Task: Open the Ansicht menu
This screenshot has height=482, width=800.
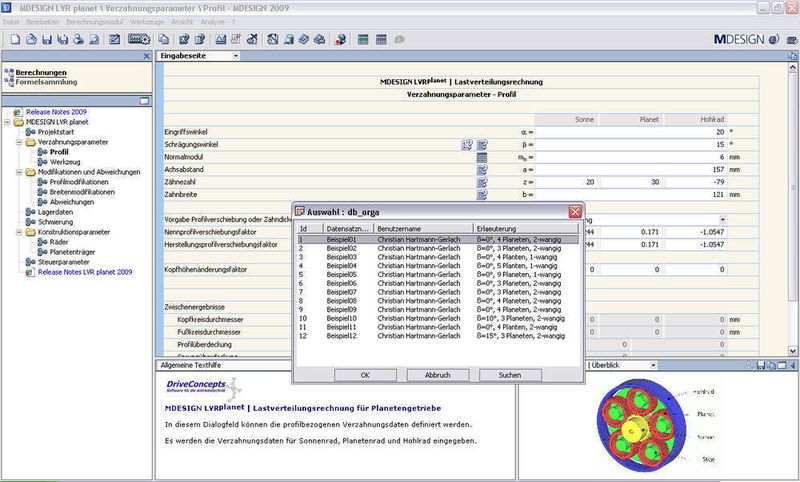Action: (x=182, y=22)
